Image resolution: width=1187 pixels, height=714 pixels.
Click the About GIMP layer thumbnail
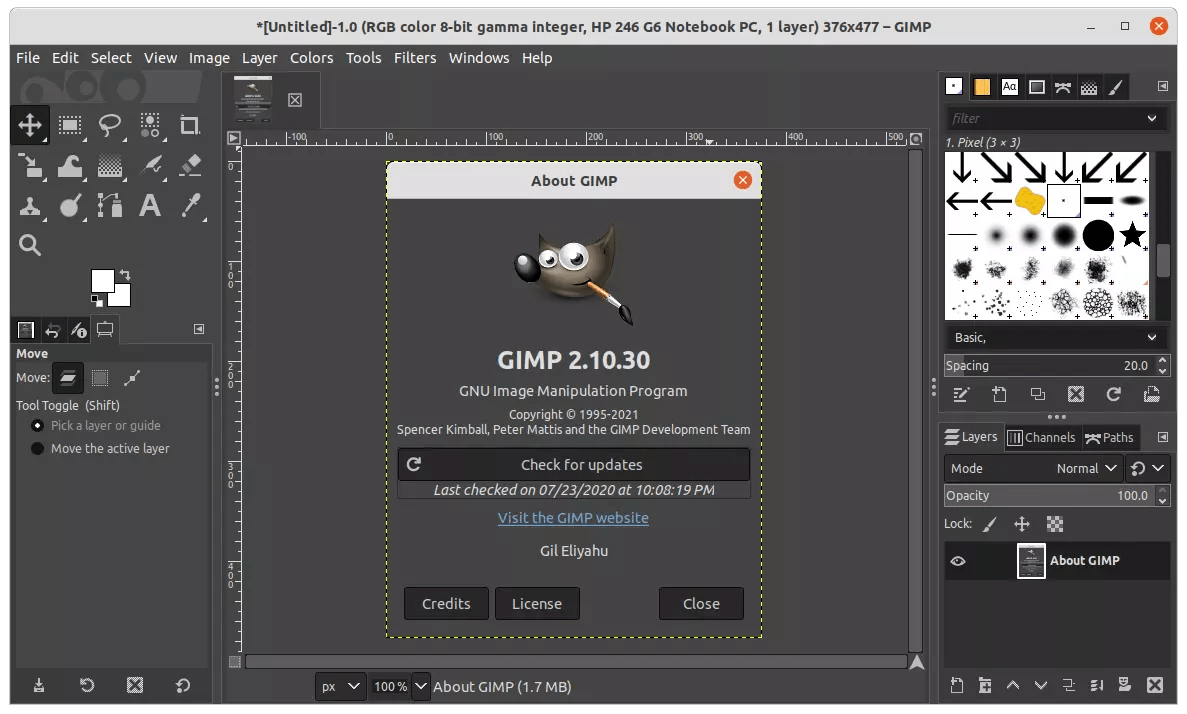coord(1030,561)
